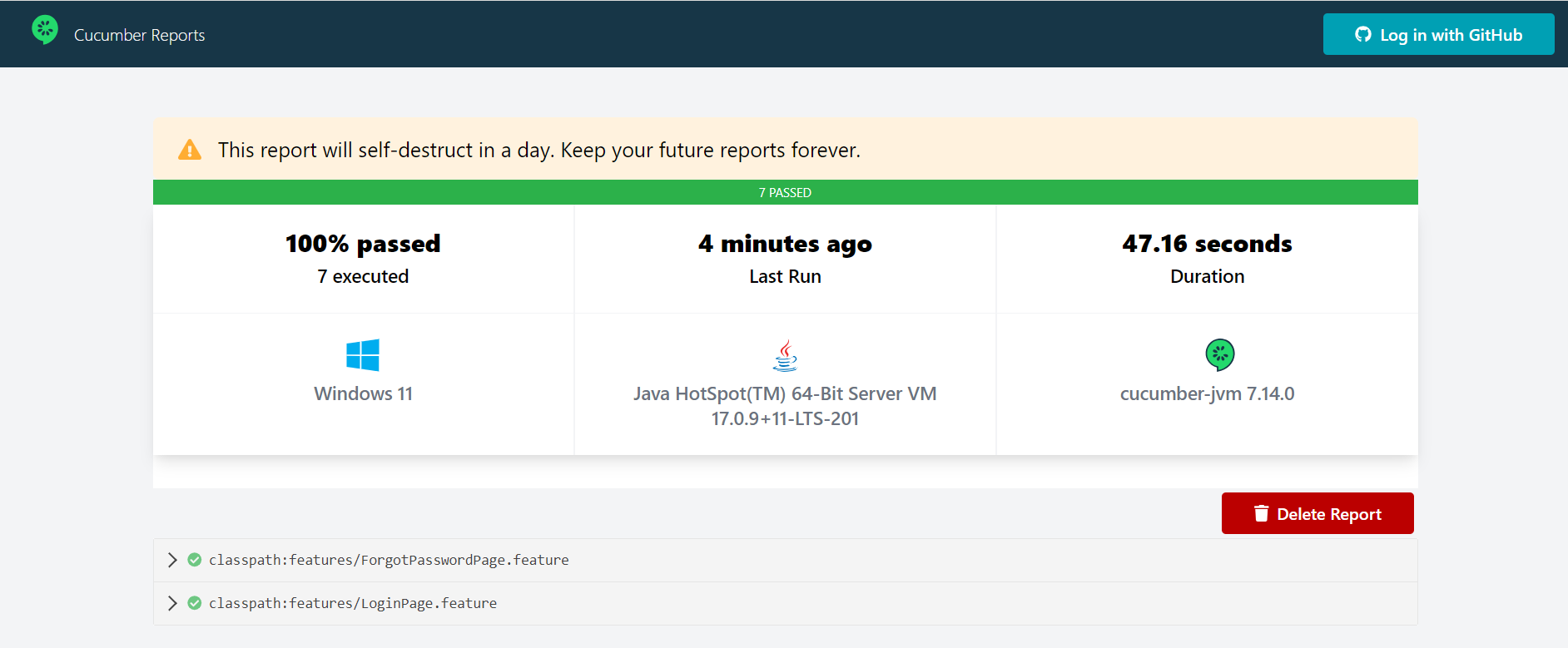
Task: Select the classpath:features/ForgotPasswordPage.feature text
Action: point(389,560)
